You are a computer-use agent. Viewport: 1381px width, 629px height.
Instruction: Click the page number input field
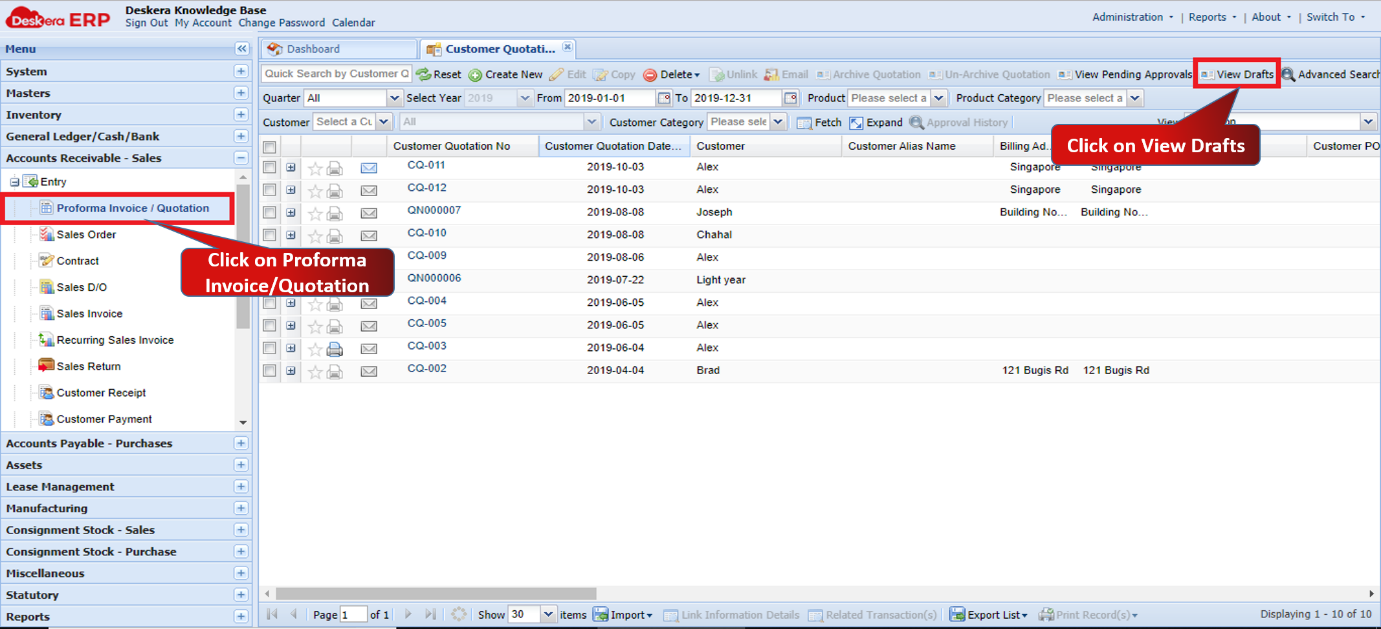click(353, 615)
